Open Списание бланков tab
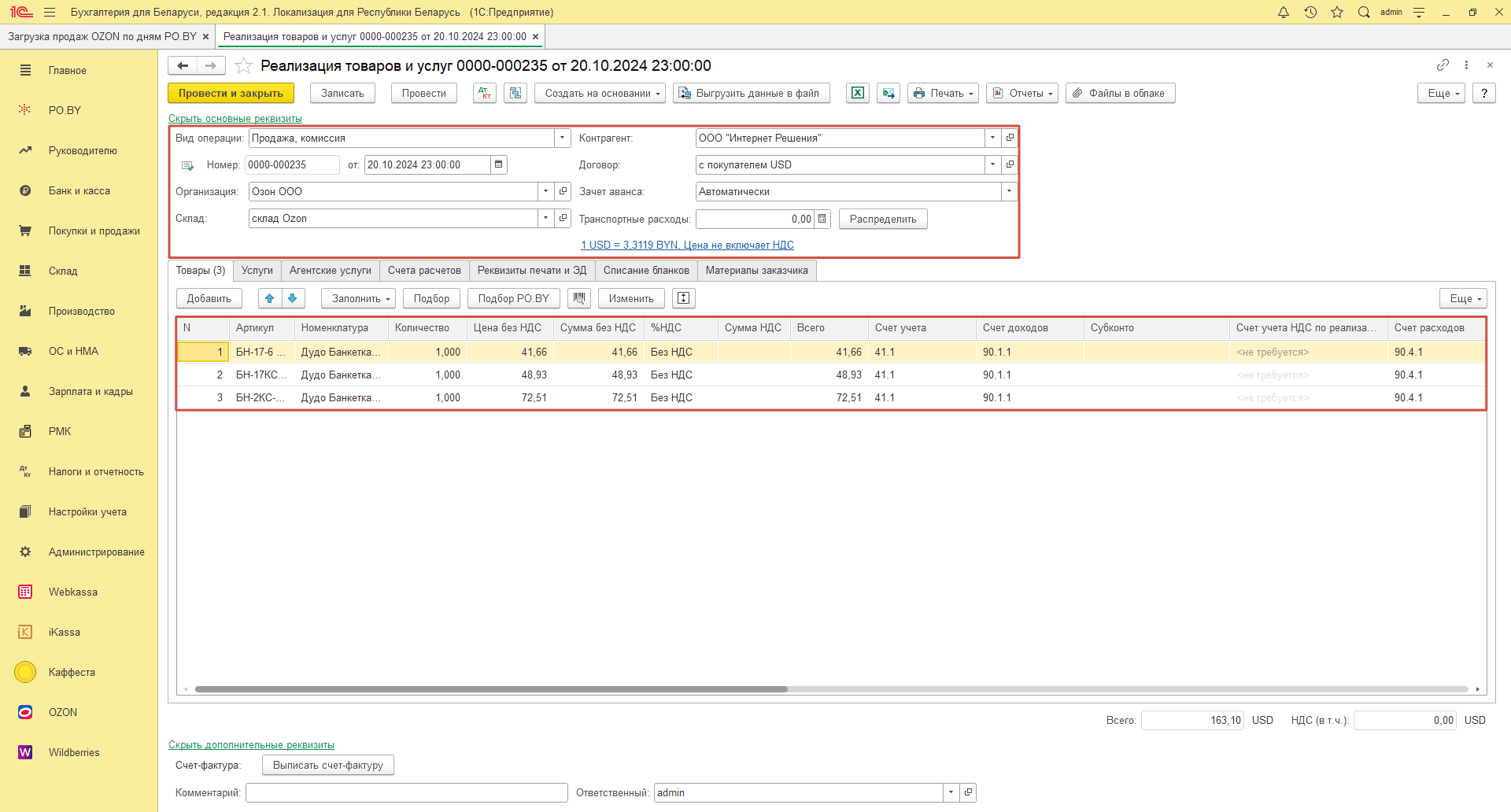This screenshot has width=1511, height=812. pos(646,271)
